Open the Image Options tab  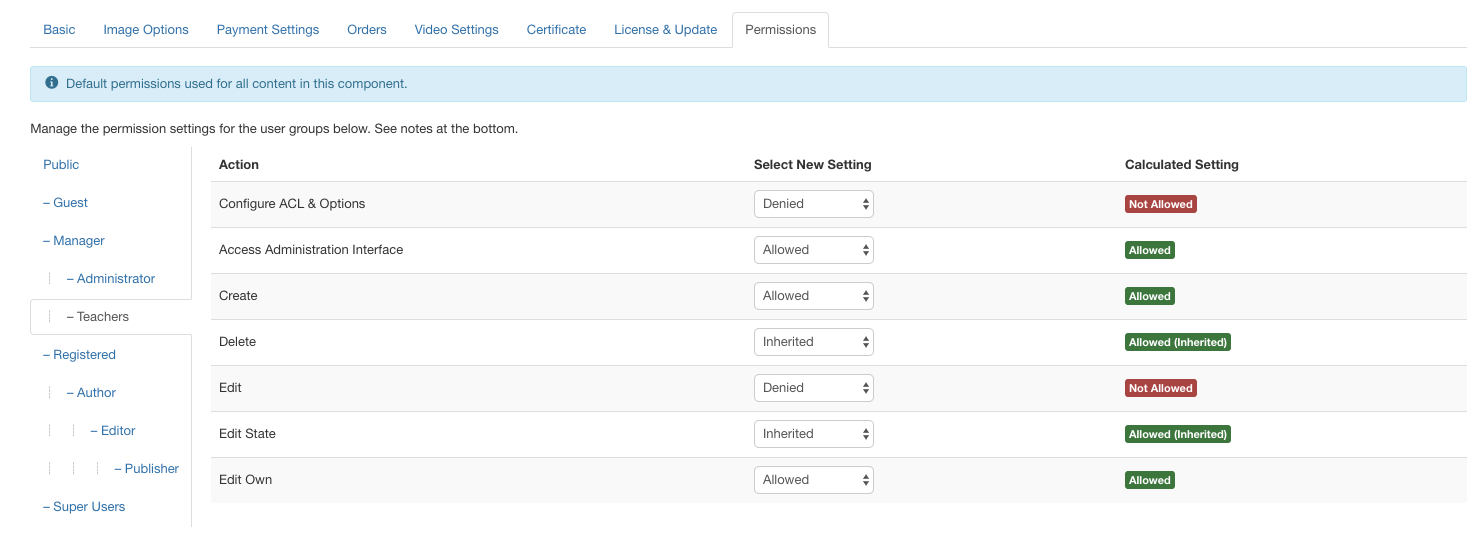coord(146,30)
